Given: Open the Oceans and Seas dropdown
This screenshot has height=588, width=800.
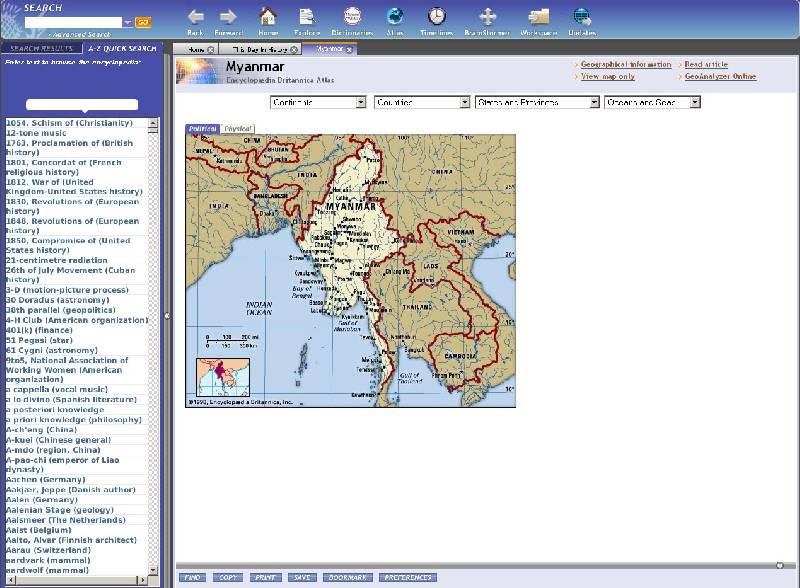Looking at the screenshot, I should coord(652,102).
